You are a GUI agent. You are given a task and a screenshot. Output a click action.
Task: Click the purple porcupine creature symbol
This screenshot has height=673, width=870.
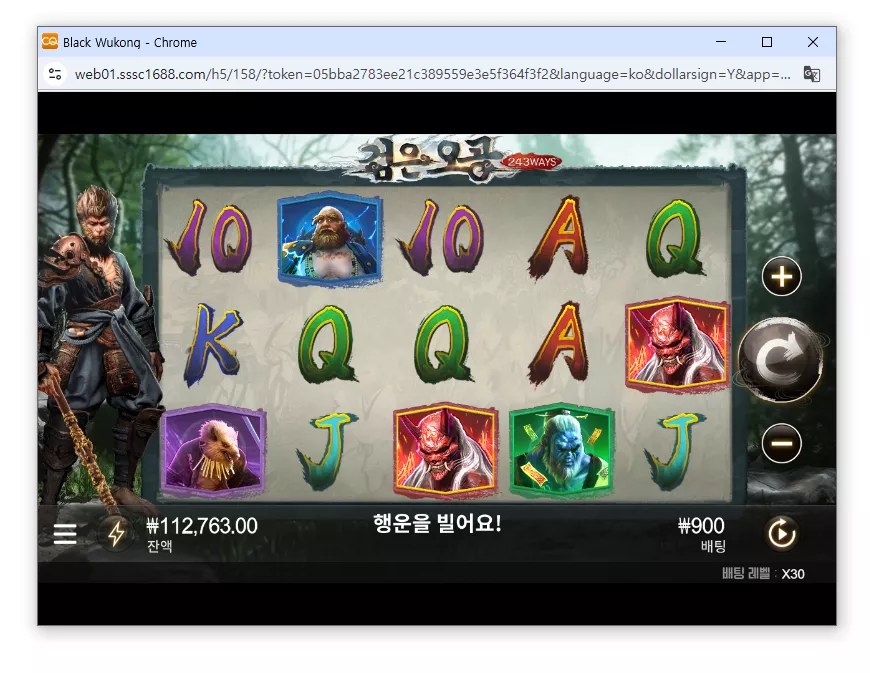(213, 449)
